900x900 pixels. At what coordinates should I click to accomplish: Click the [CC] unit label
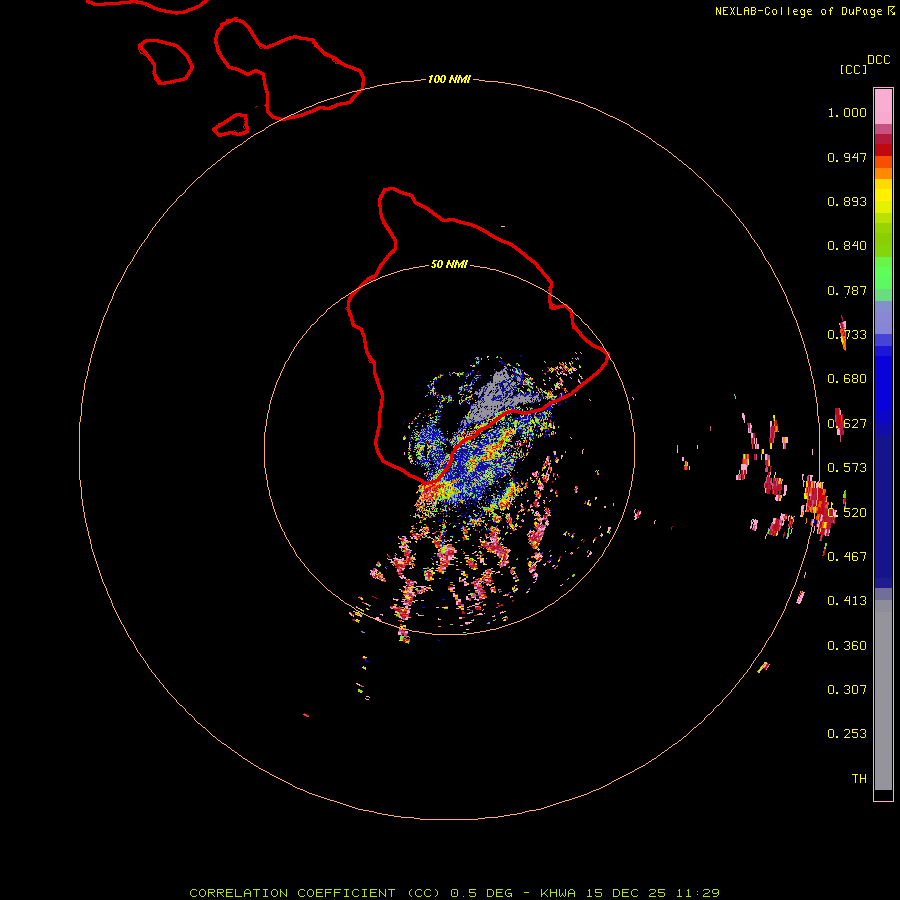click(853, 69)
